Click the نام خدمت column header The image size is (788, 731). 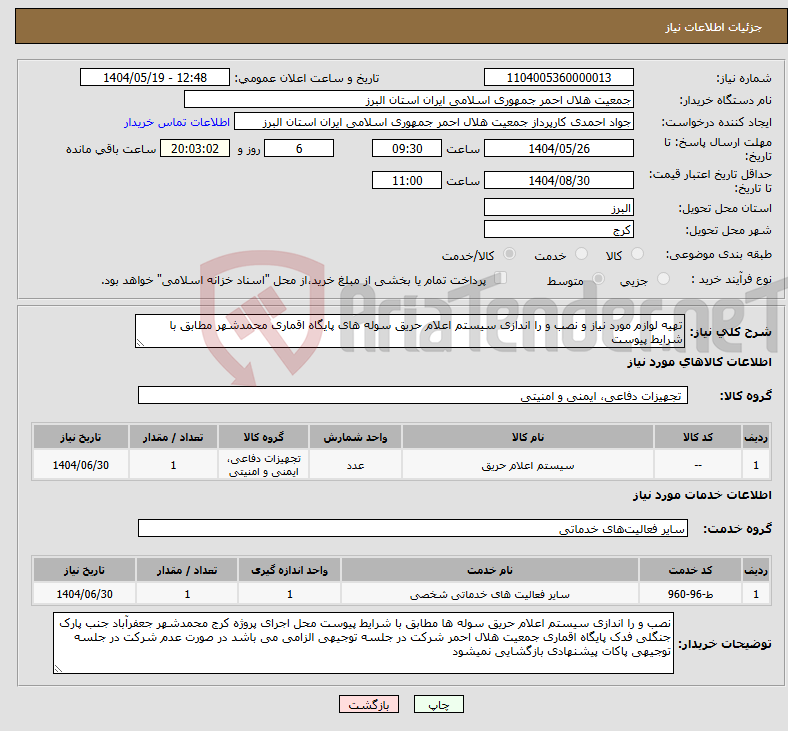point(490,570)
